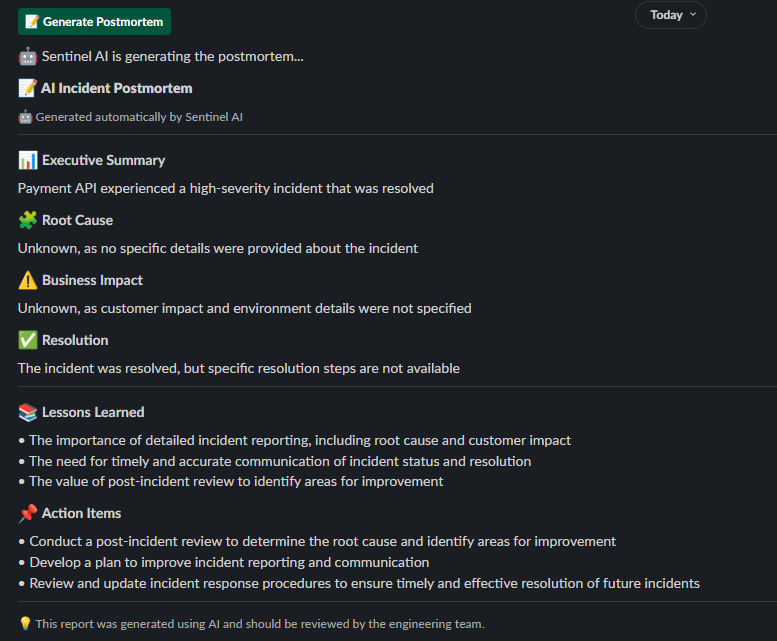777x641 pixels.
Task: Click the puzzle piece icon beside Root Cause
Action: point(28,220)
